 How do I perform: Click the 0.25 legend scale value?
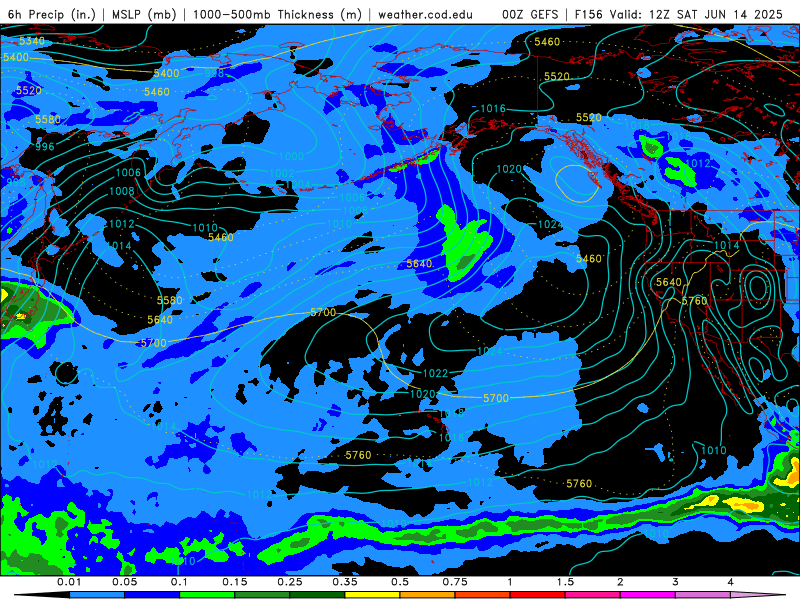click(x=290, y=582)
